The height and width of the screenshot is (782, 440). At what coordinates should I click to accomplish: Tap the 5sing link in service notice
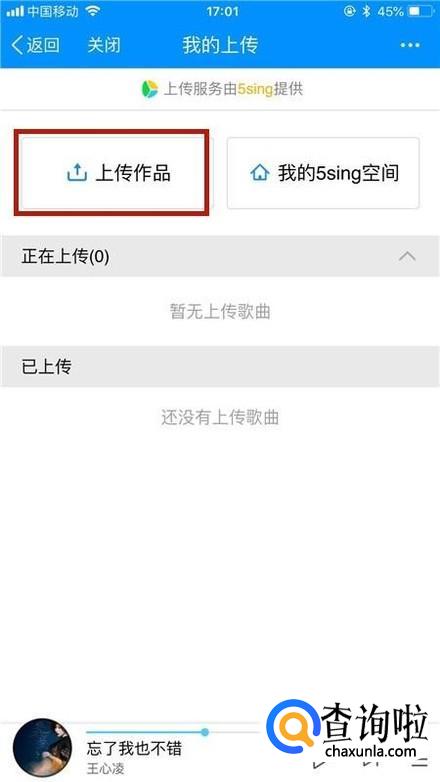click(x=255, y=89)
